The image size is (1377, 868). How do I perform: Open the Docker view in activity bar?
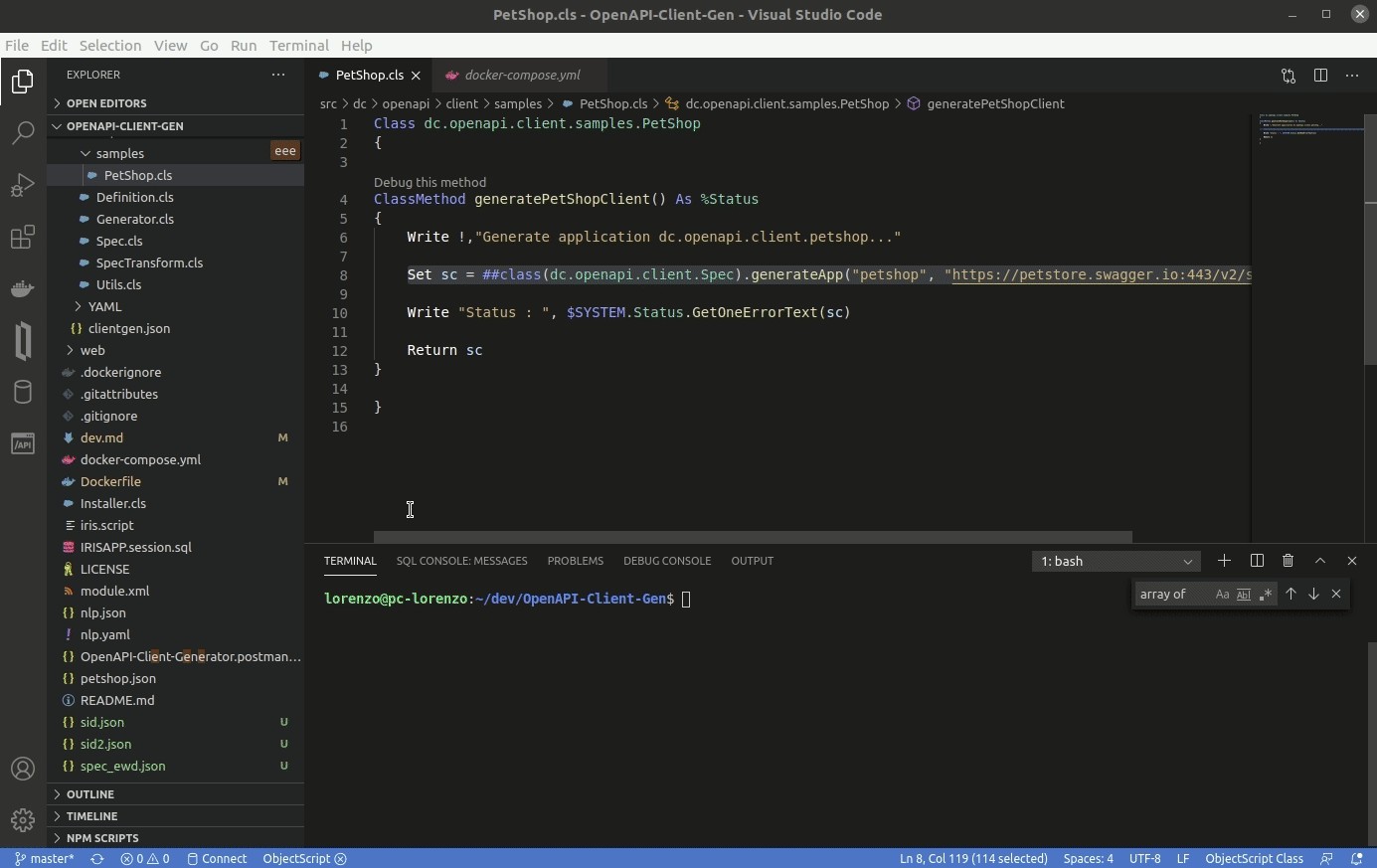pos(23,289)
